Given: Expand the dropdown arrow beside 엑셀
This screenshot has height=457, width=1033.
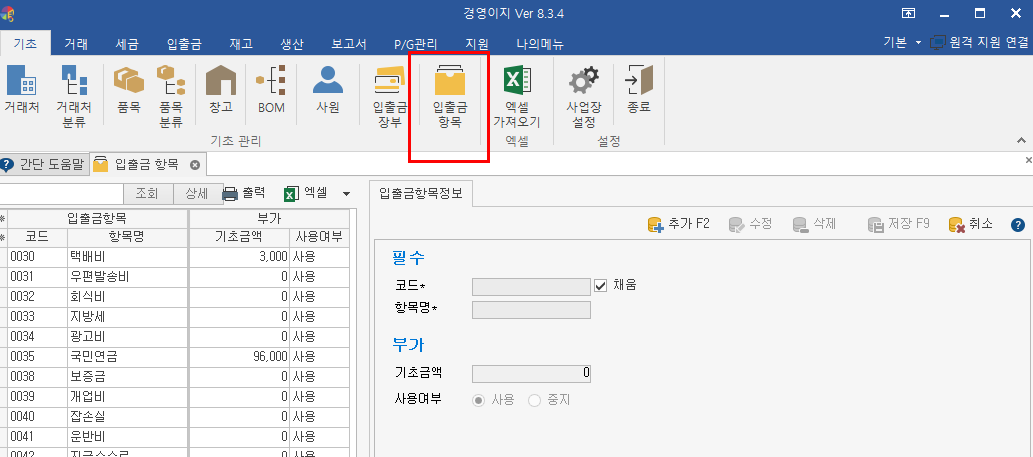Looking at the screenshot, I should click(347, 194).
